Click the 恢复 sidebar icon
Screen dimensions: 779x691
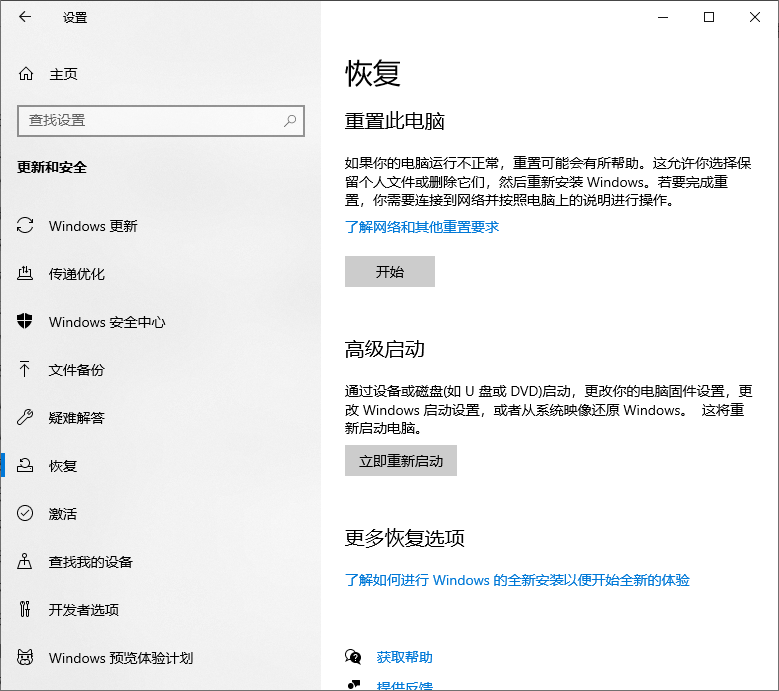click(25, 465)
